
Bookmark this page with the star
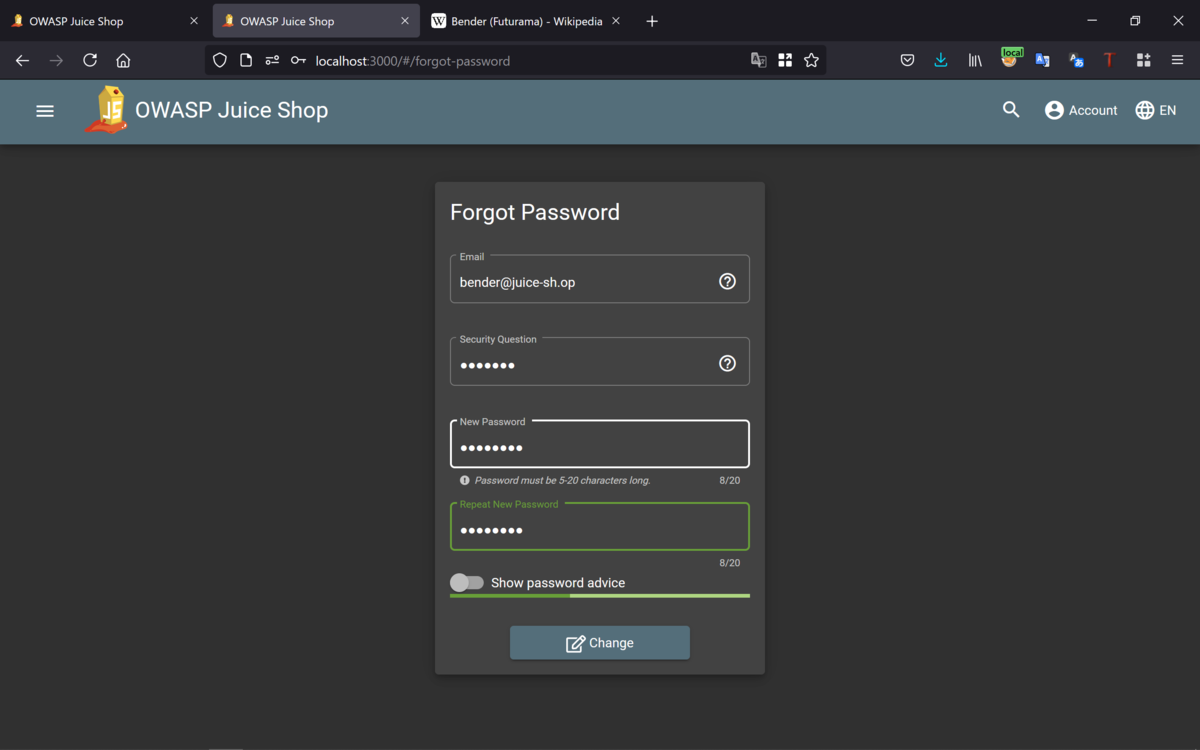[x=811, y=60]
